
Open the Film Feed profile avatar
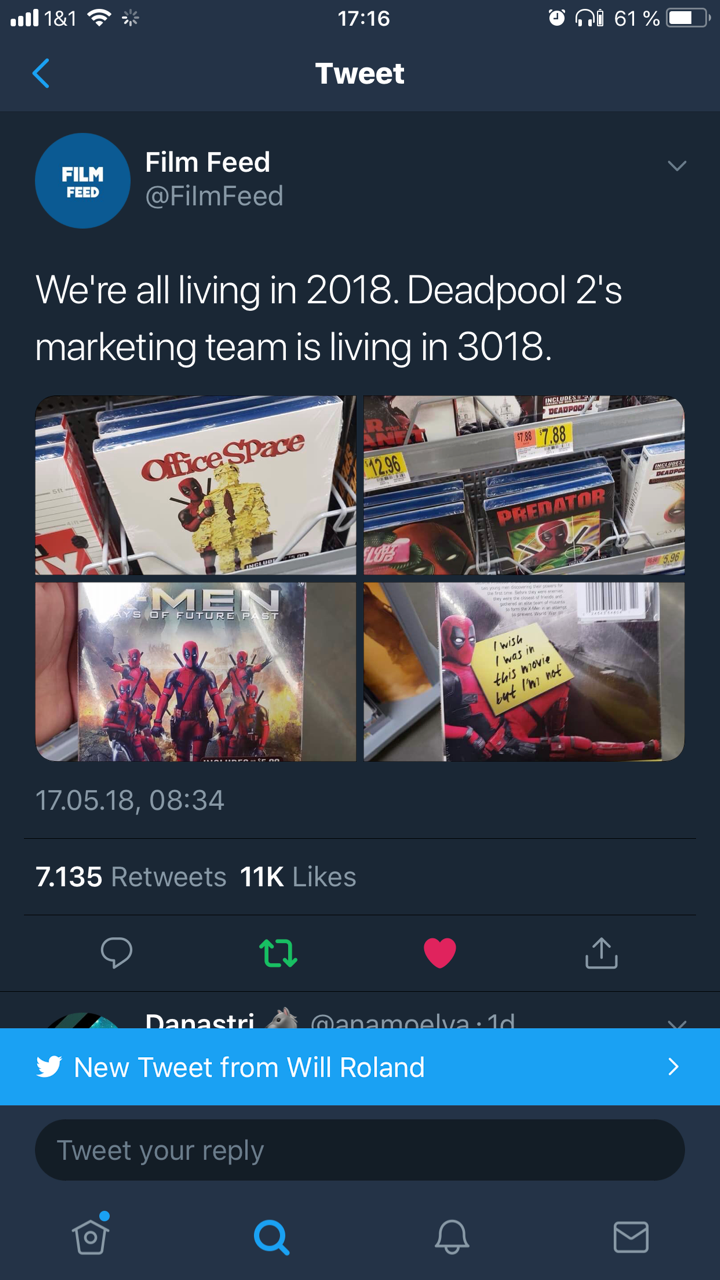point(83,181)
